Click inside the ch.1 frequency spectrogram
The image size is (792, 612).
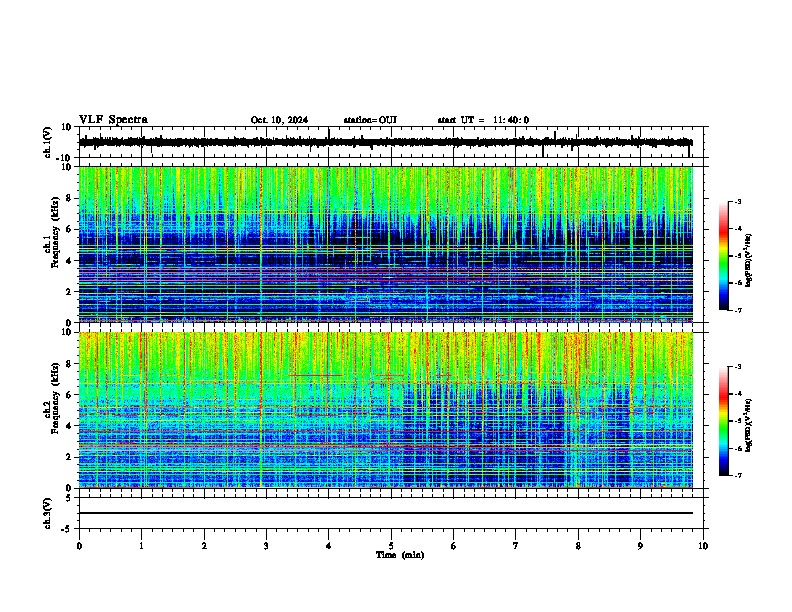click(x=386, y=244)
